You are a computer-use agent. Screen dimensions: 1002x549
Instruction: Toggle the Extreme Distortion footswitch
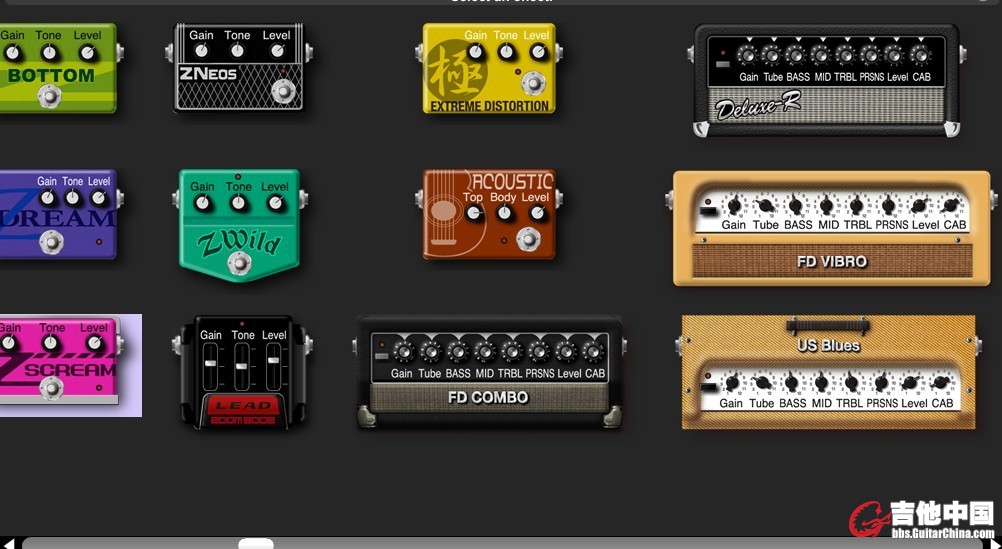point(533,82)
